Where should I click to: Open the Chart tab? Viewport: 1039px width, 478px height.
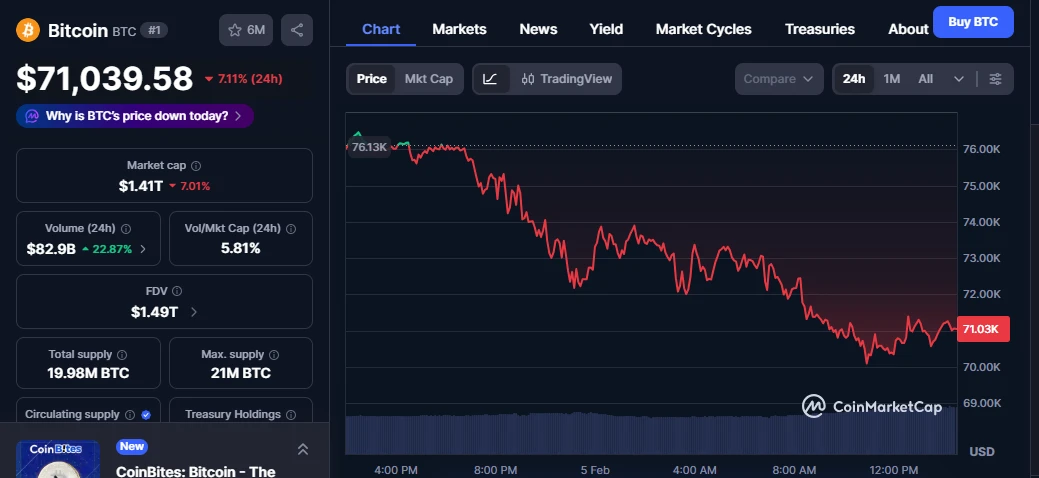point(381,29)
